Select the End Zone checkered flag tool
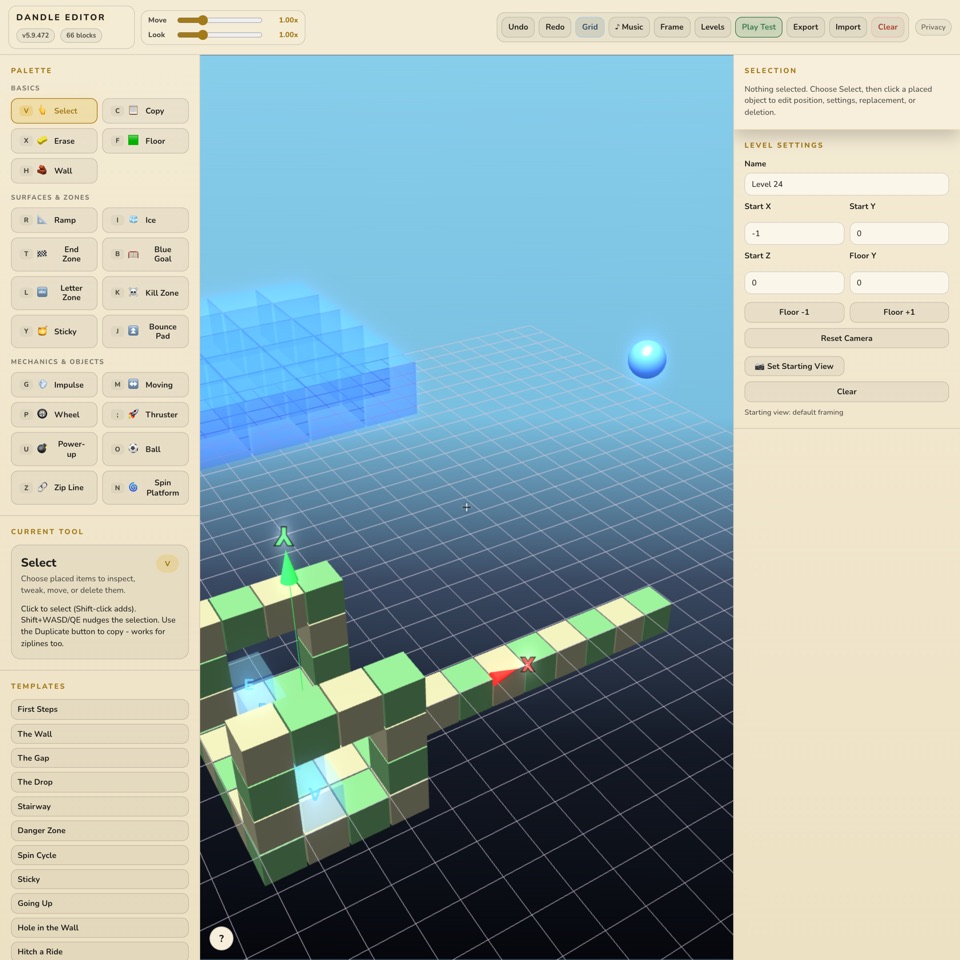Viewport: 960px width, 960px height. click(54, 254)
